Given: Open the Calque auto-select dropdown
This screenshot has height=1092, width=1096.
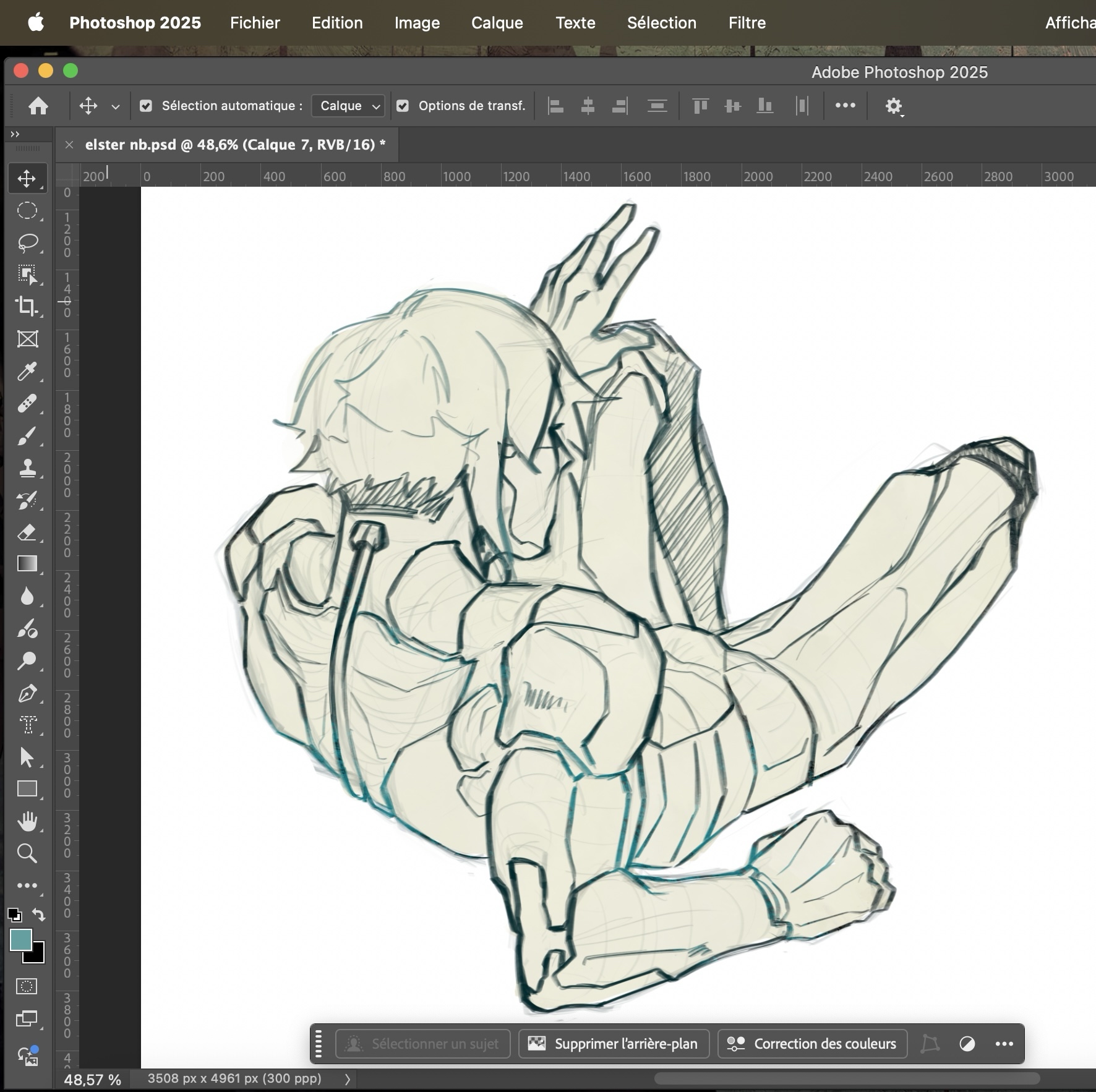Looking at the screenshot, I should (348, 106).
